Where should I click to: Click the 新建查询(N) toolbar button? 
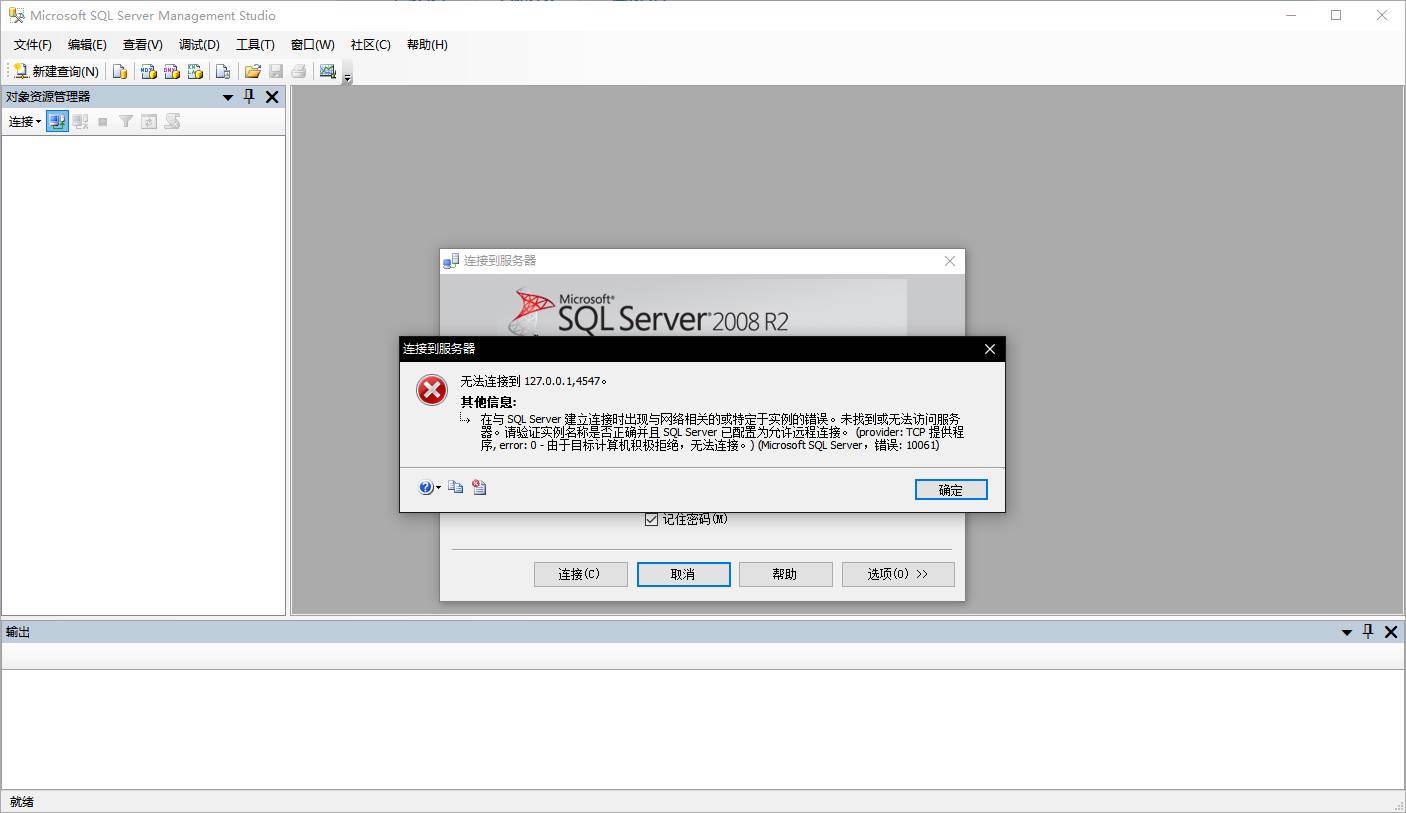click(x=56, y=71)
